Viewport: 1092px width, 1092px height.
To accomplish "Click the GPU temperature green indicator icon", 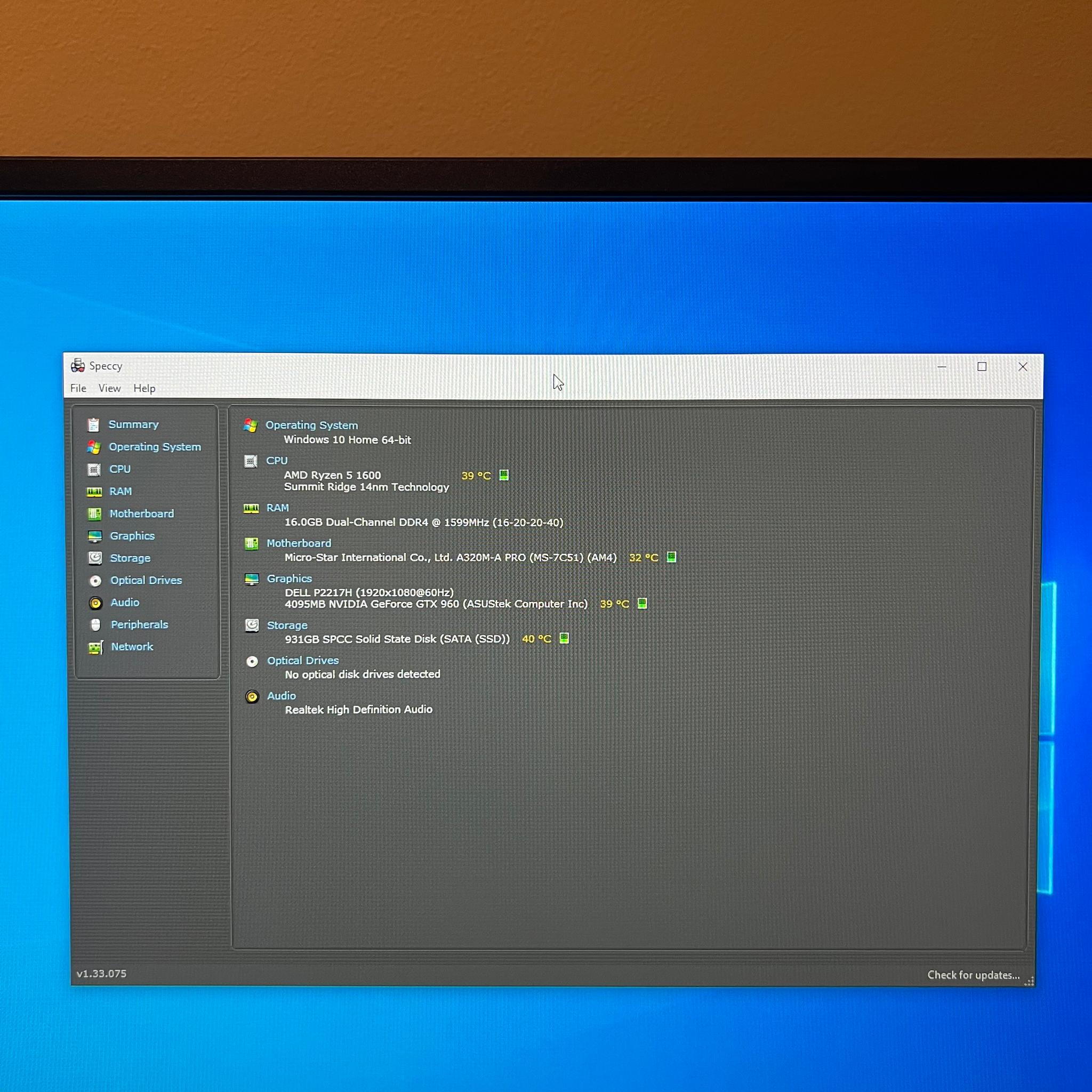I will pyautogui.click(x=642, y=603).
